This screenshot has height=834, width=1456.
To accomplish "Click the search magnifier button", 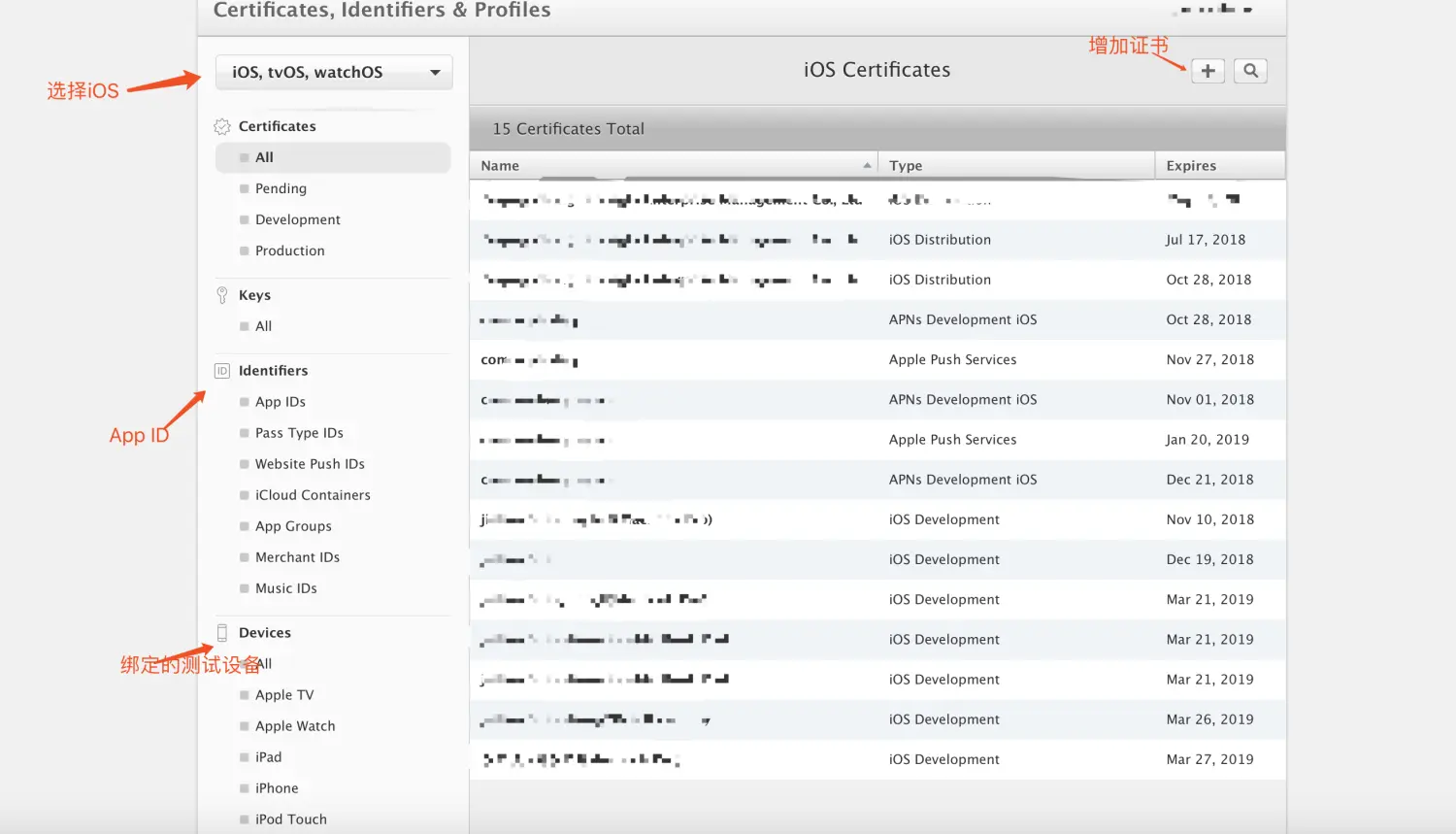I will (1250, 71).
